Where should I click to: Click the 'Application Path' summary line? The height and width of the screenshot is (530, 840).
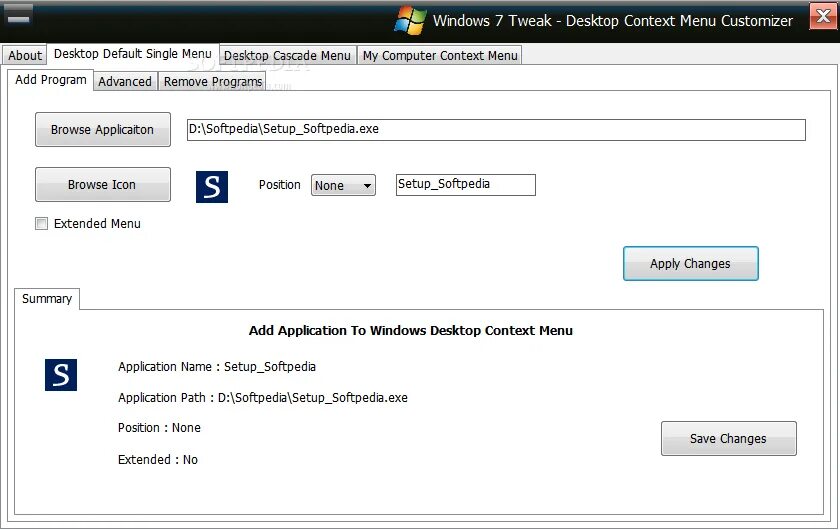(x=263, y=398)
